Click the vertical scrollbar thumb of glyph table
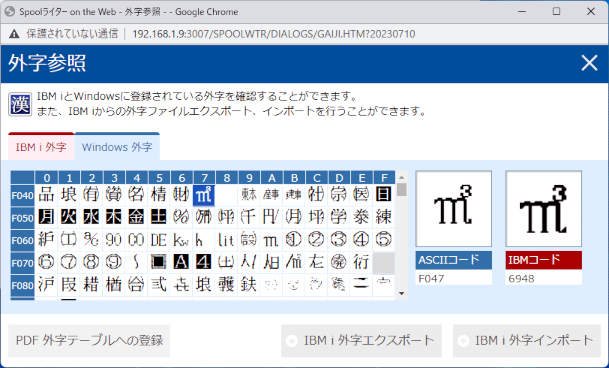This screenshot has height=368, width=609. 402,189
